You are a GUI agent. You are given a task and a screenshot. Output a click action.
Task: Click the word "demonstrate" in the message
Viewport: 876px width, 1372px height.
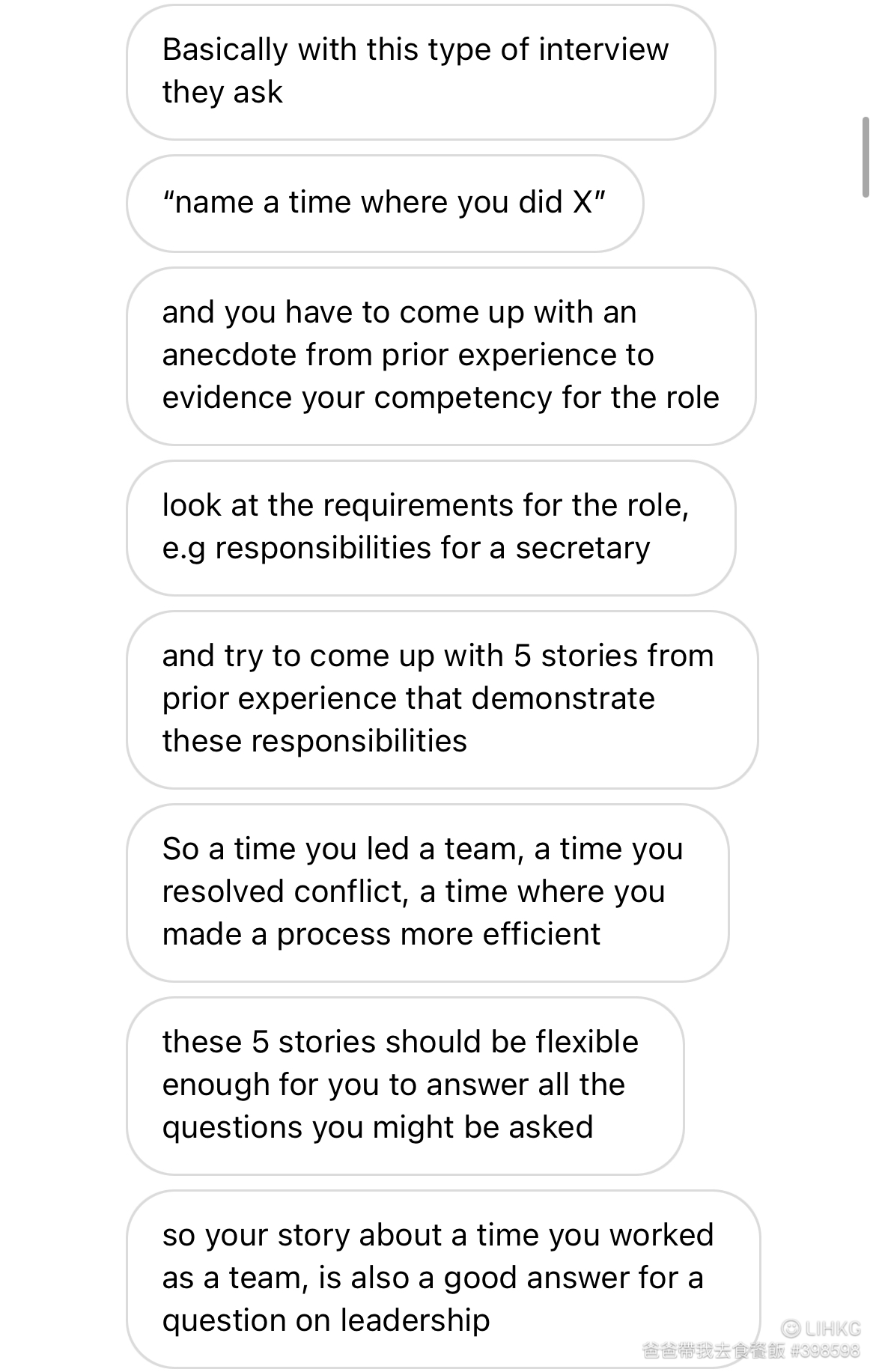click(563, 699)
